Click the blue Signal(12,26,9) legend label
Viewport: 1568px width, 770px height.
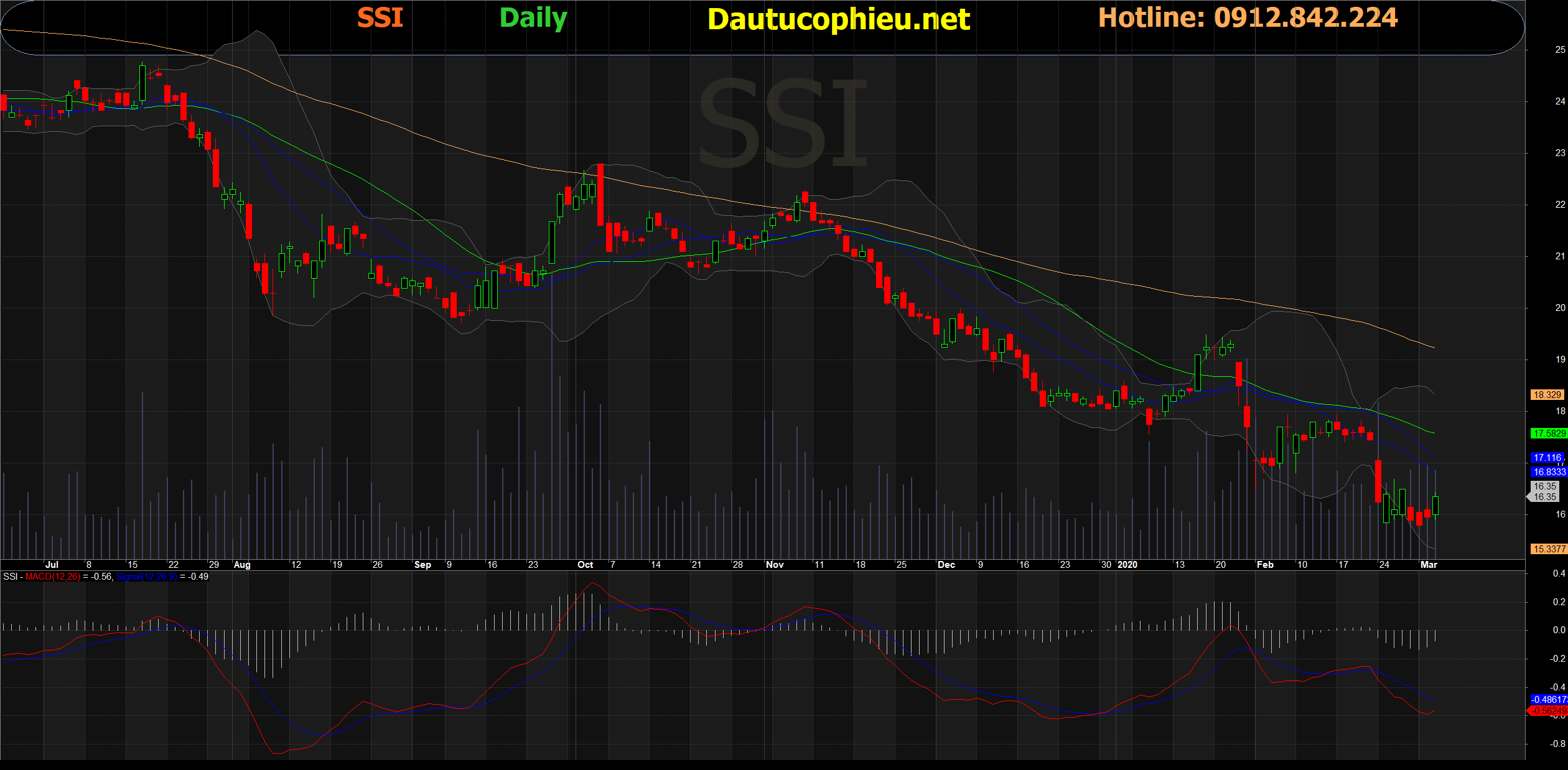click(x=146, y=577)
